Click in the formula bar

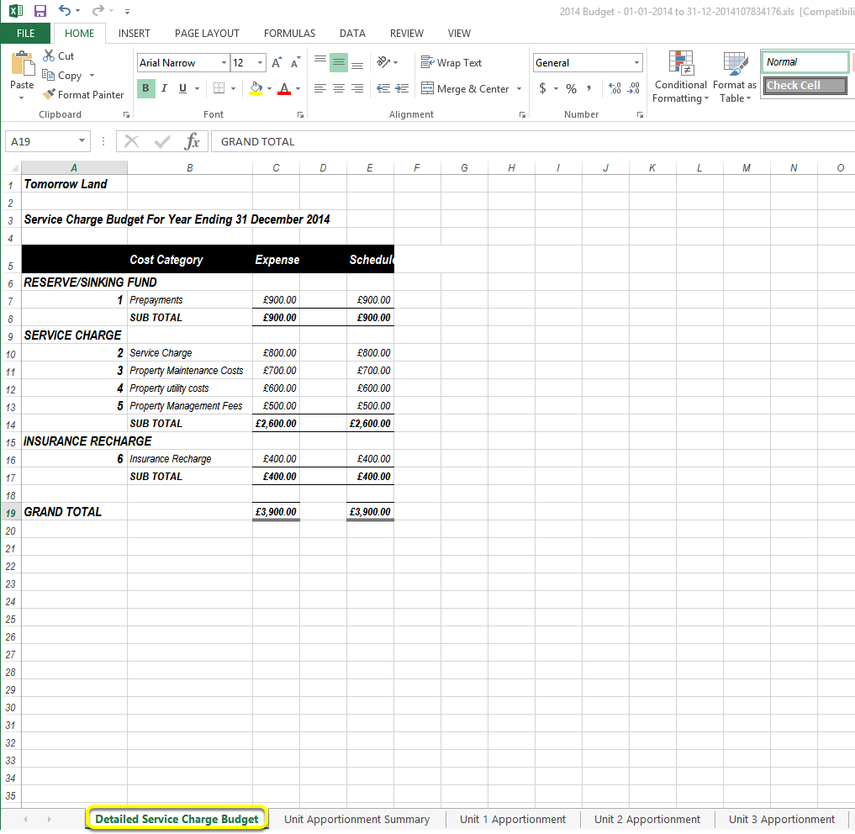(532, 142)
